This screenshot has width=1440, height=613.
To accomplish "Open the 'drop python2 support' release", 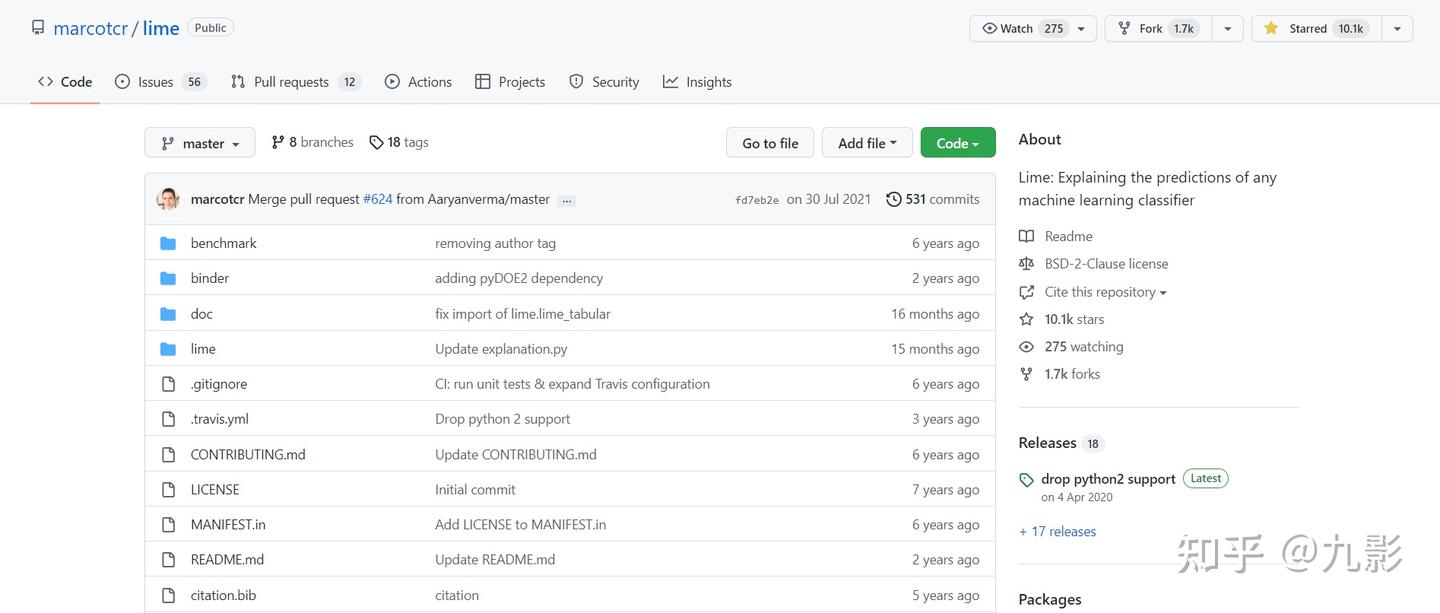I will tap(1108, 479).
